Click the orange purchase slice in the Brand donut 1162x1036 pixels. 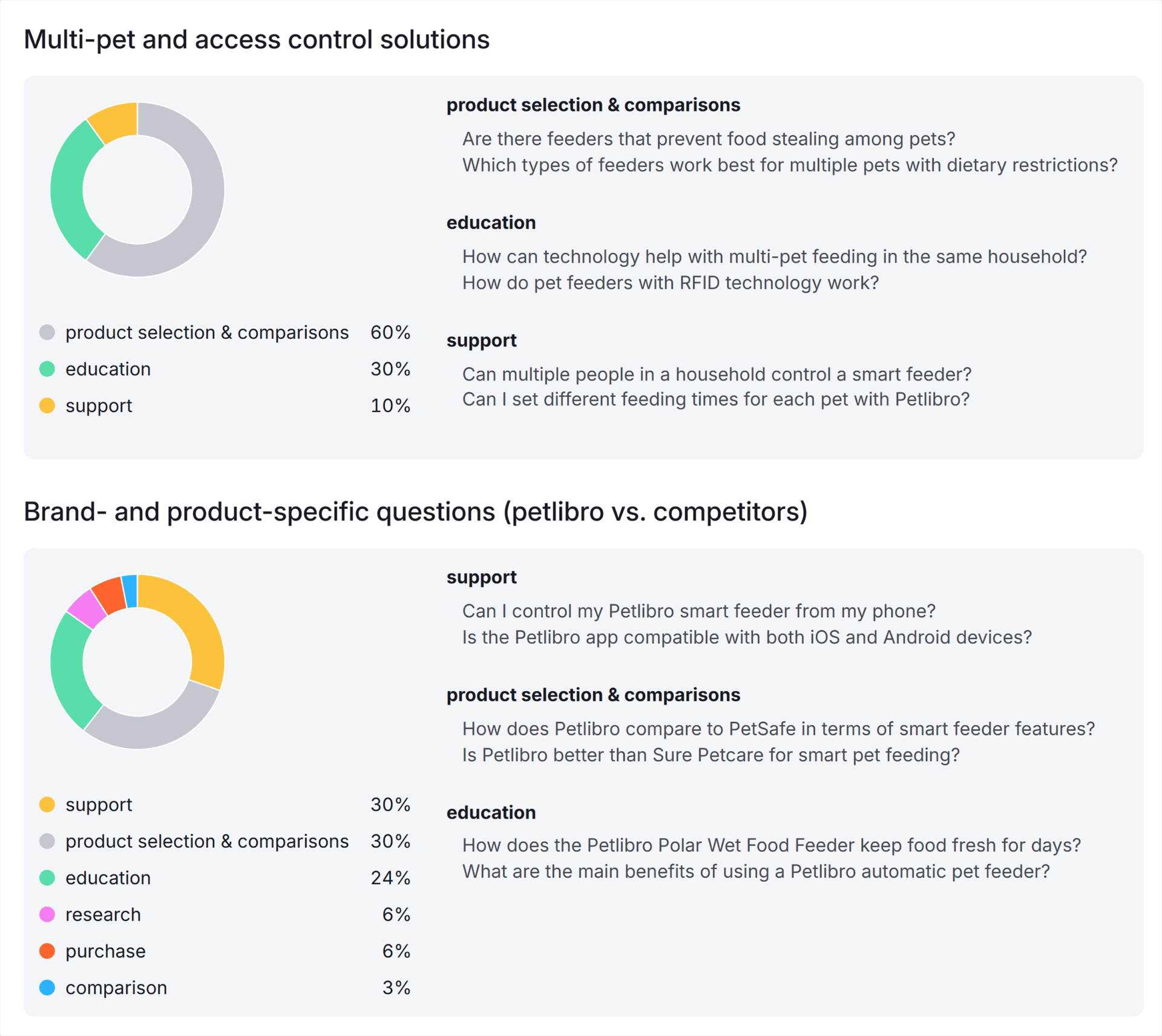[x=109, y=594]
